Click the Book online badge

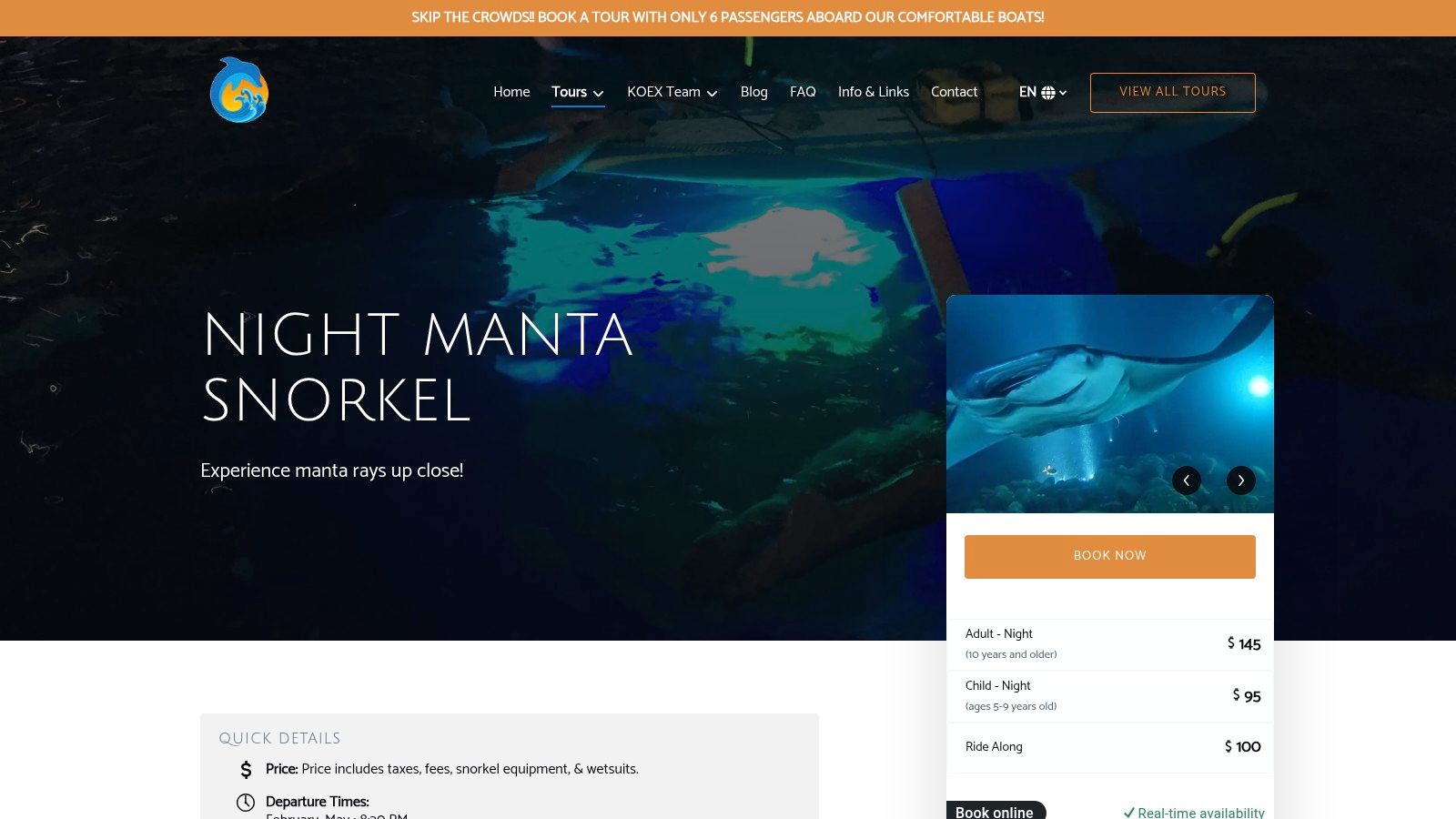coord(996,811)
